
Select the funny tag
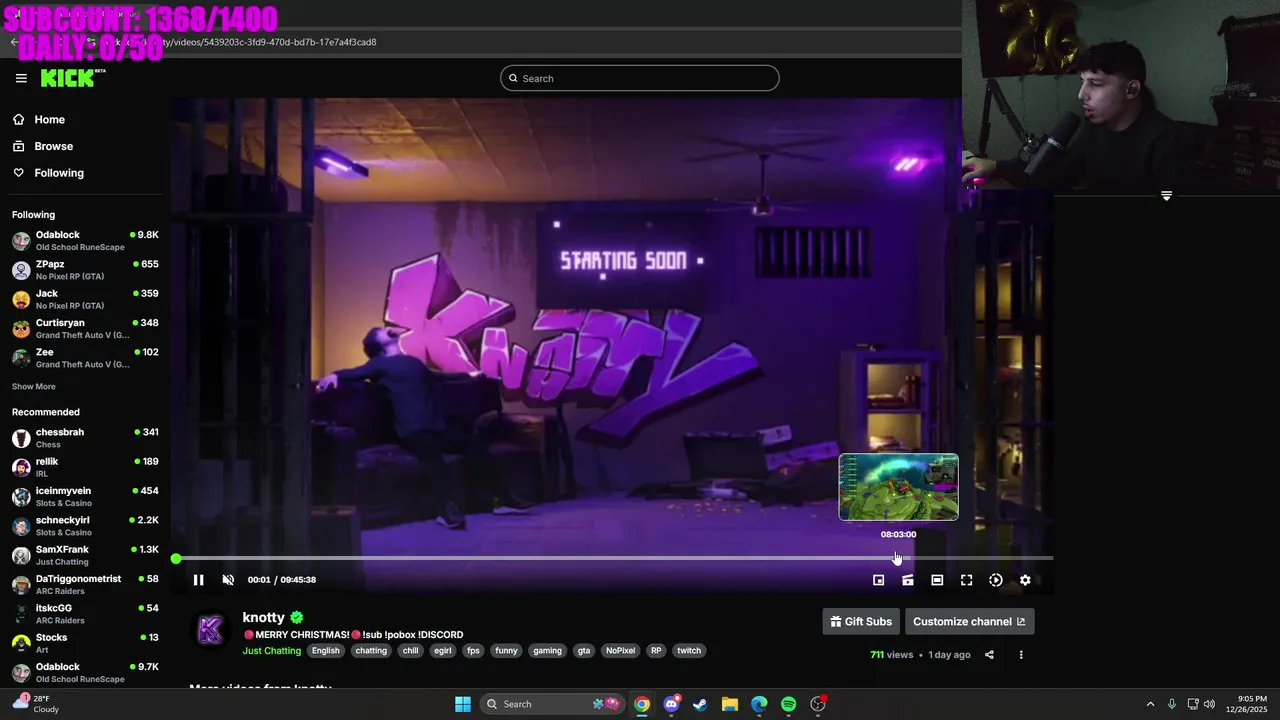coord(506,651)
